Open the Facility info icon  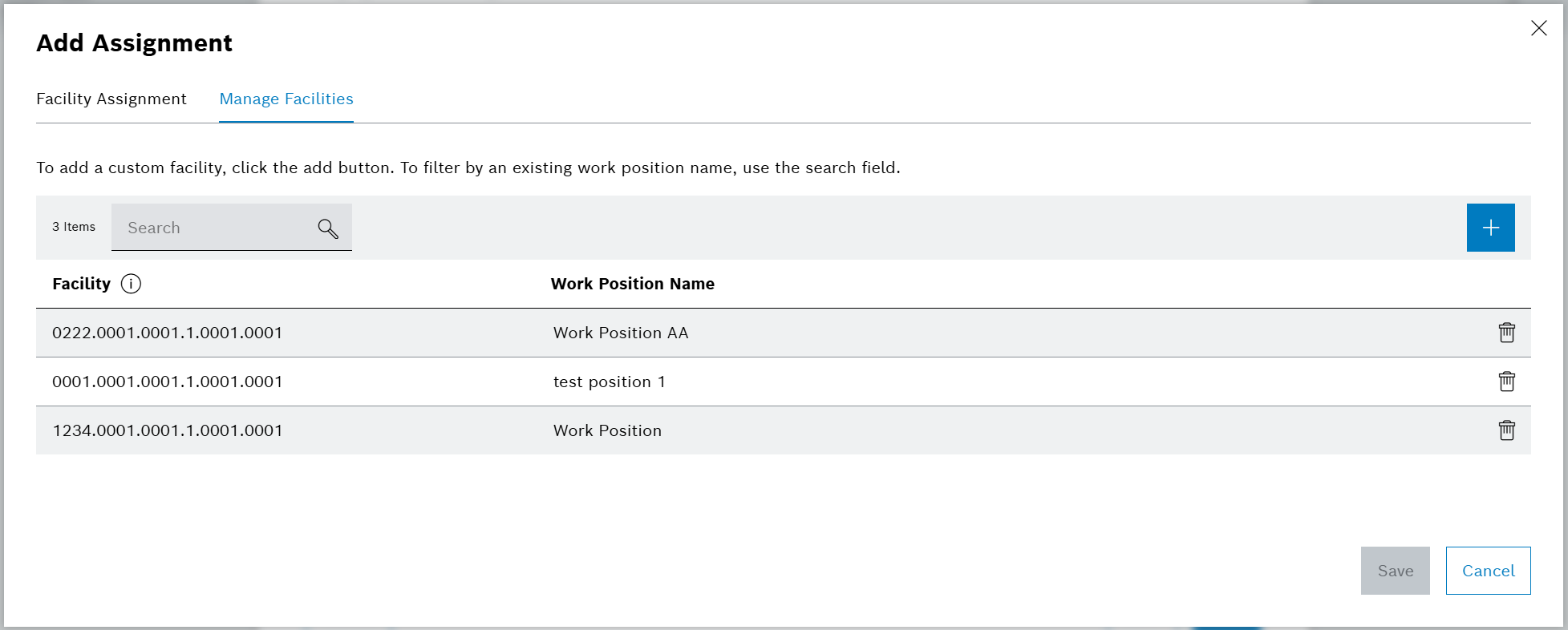tap(131, 284)
